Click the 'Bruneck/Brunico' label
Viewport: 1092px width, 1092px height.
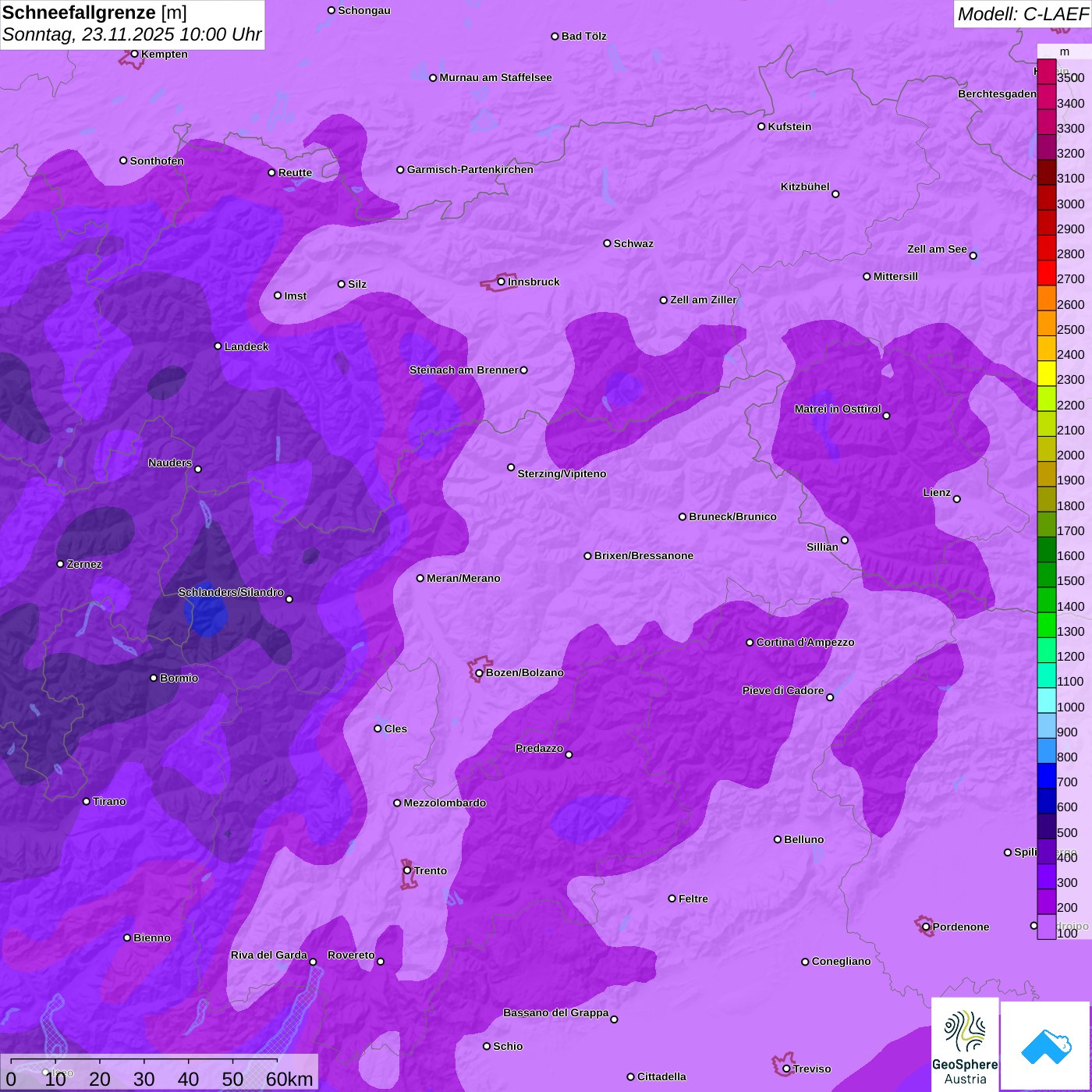point(732,516)
